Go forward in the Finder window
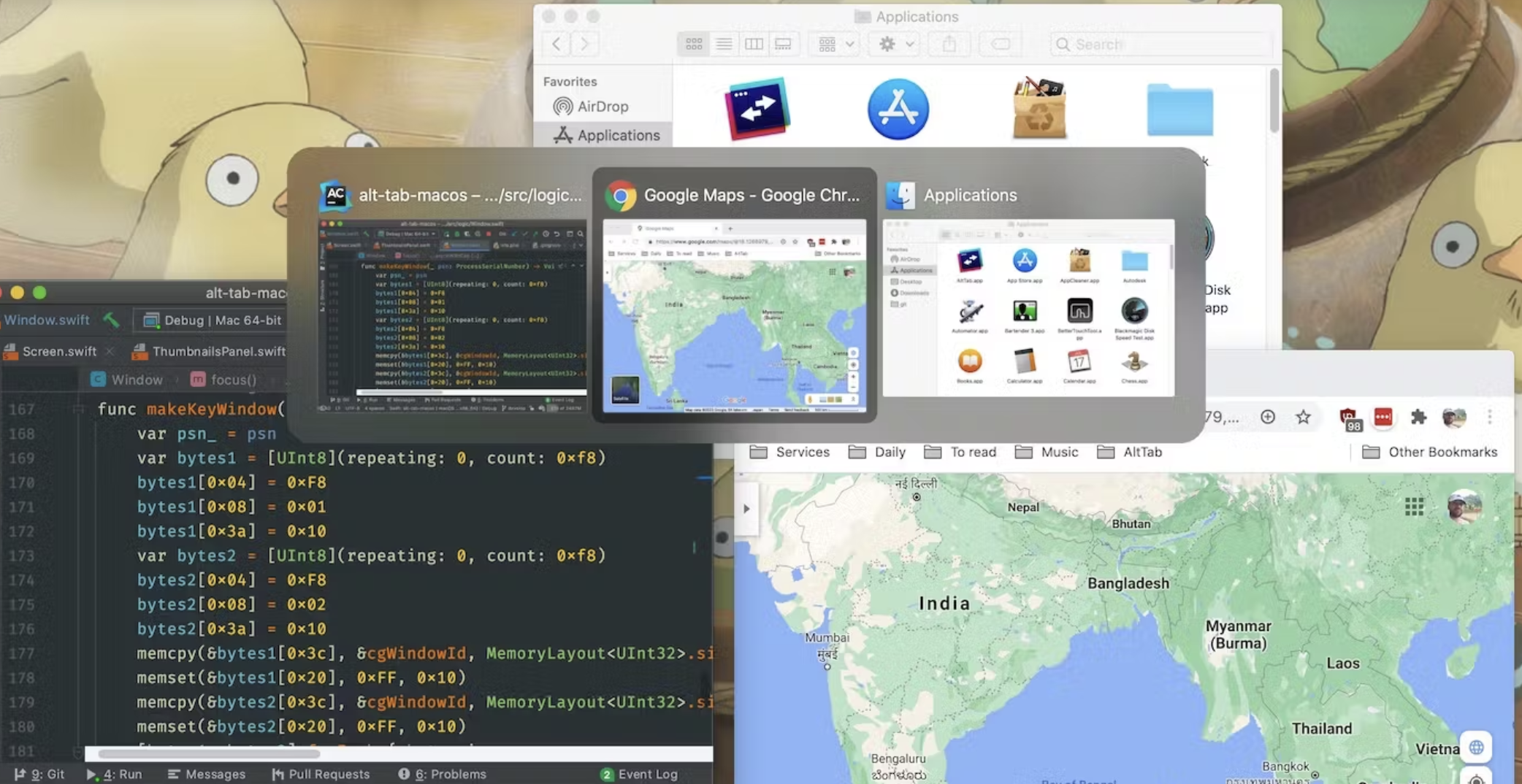Image resolution: width=1522 pixels, height=784 pixels. (x=584, y=44)
